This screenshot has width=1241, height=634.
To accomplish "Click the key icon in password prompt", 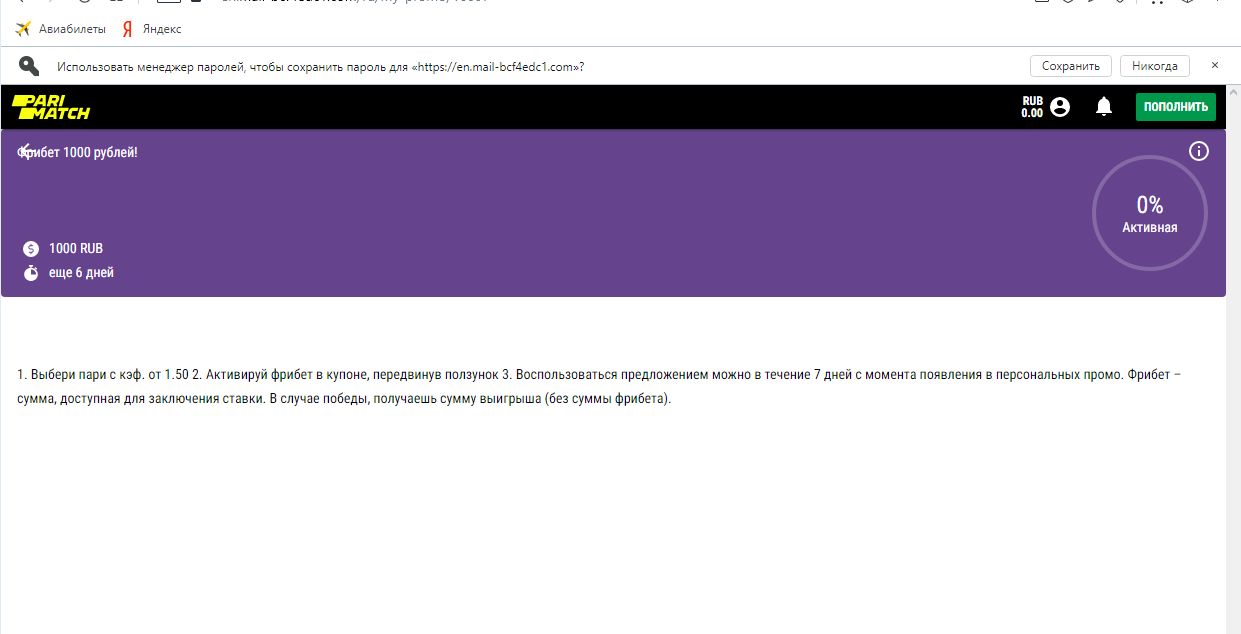I will click(x=29, y=66).
